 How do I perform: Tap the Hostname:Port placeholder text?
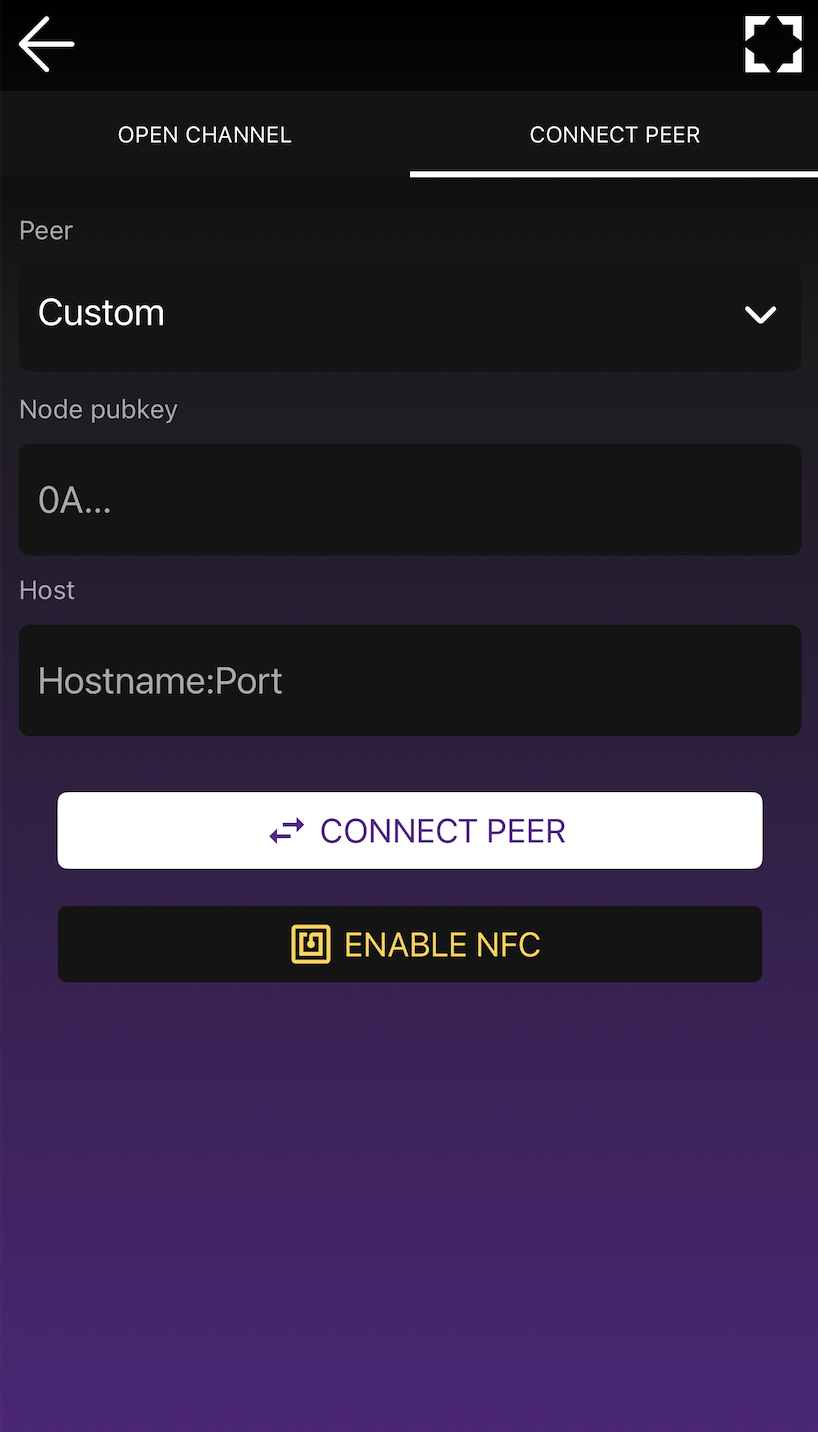point(160,681)
